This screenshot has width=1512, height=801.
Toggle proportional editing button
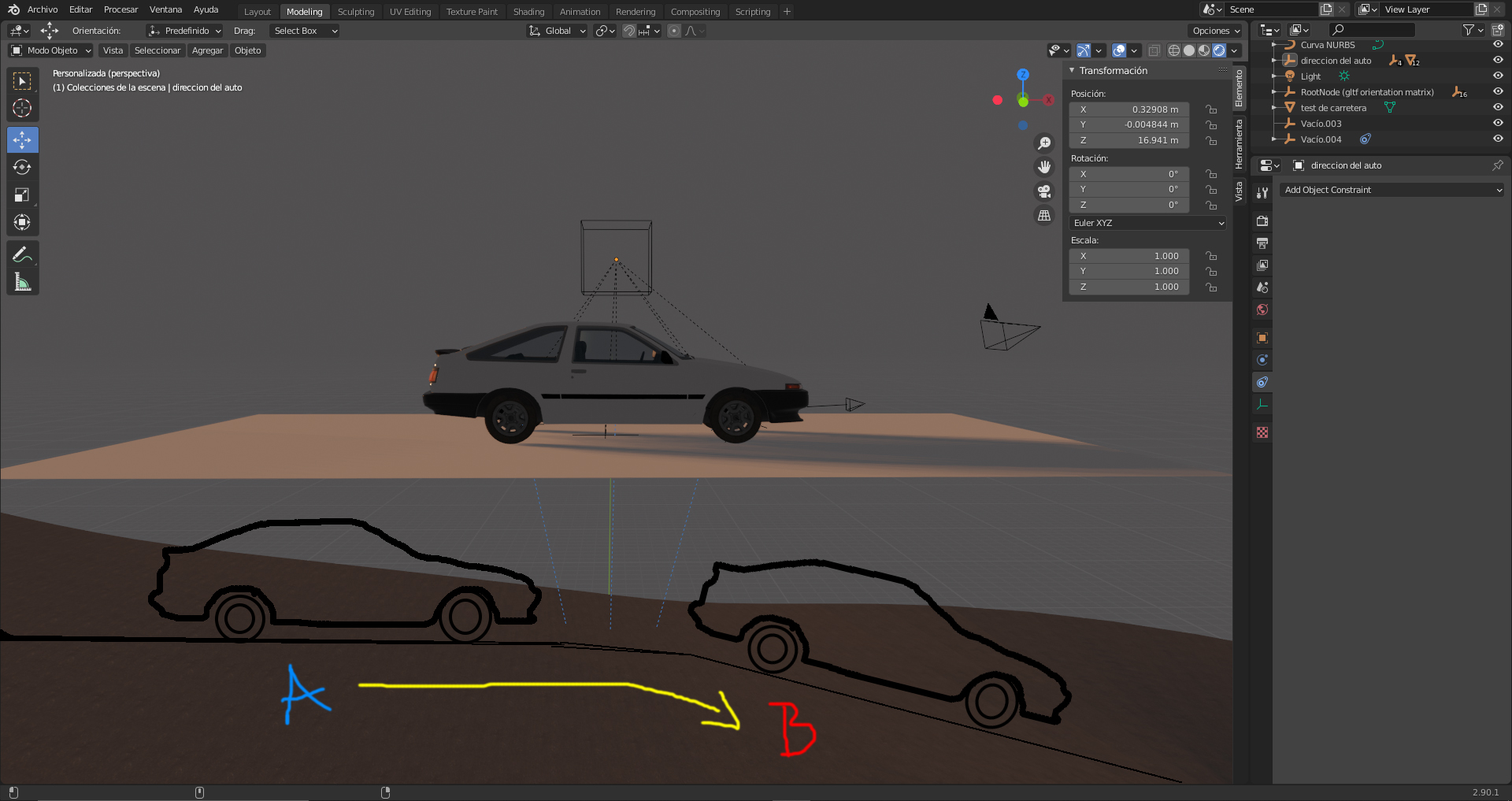tap(674, 31)
